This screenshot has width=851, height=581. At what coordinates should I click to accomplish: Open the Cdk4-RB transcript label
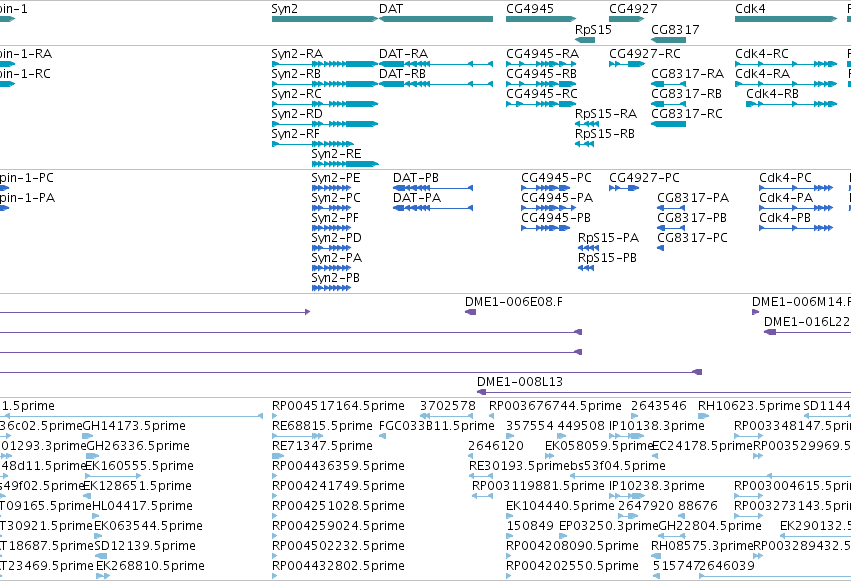click(772, 94)
